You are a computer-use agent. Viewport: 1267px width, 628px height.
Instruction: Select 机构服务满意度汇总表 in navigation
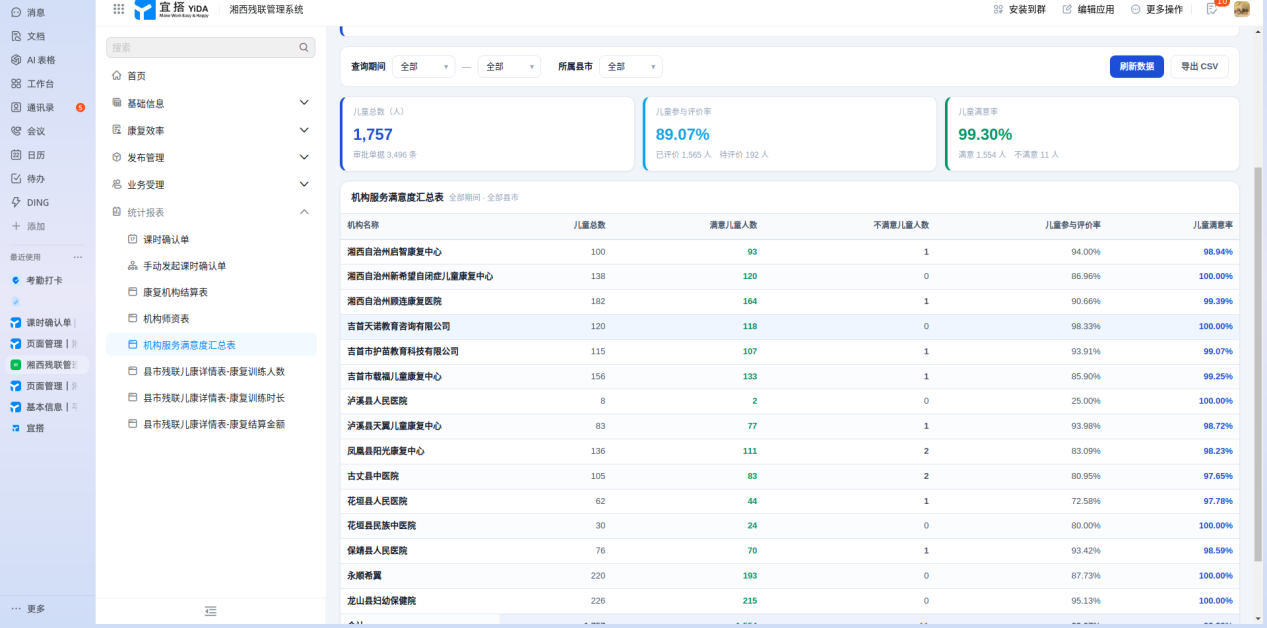coord(211,344)
